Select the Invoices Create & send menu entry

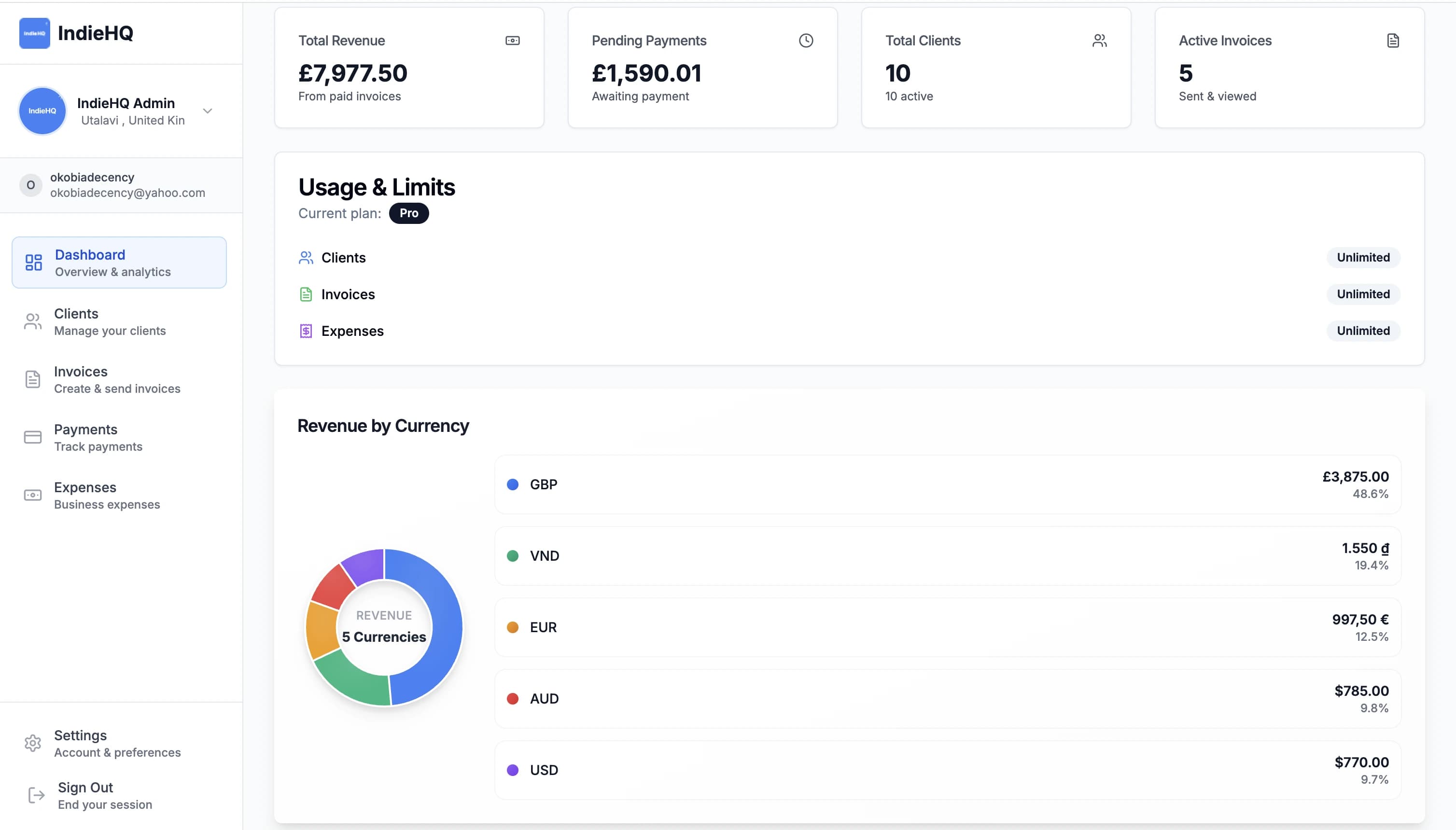(116, 379)
